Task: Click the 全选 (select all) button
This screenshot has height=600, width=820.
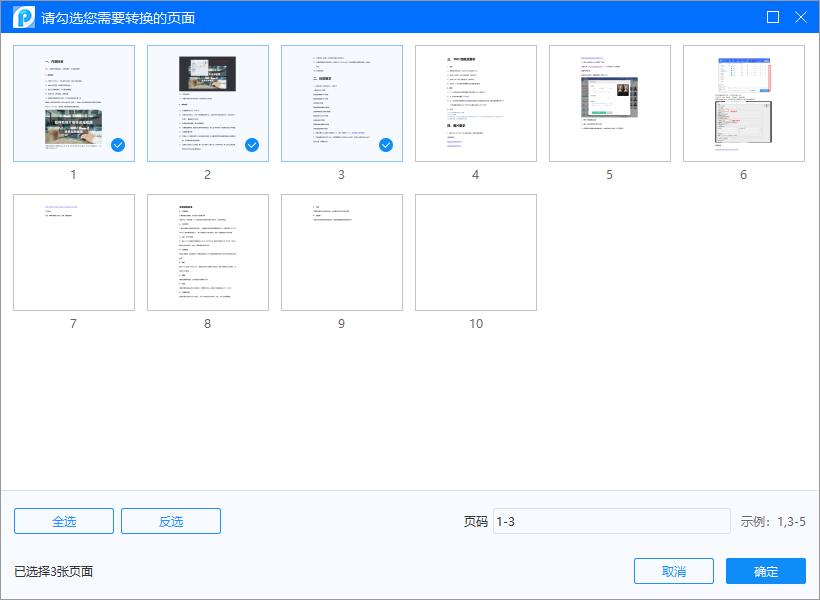Action: coord(64,521)
